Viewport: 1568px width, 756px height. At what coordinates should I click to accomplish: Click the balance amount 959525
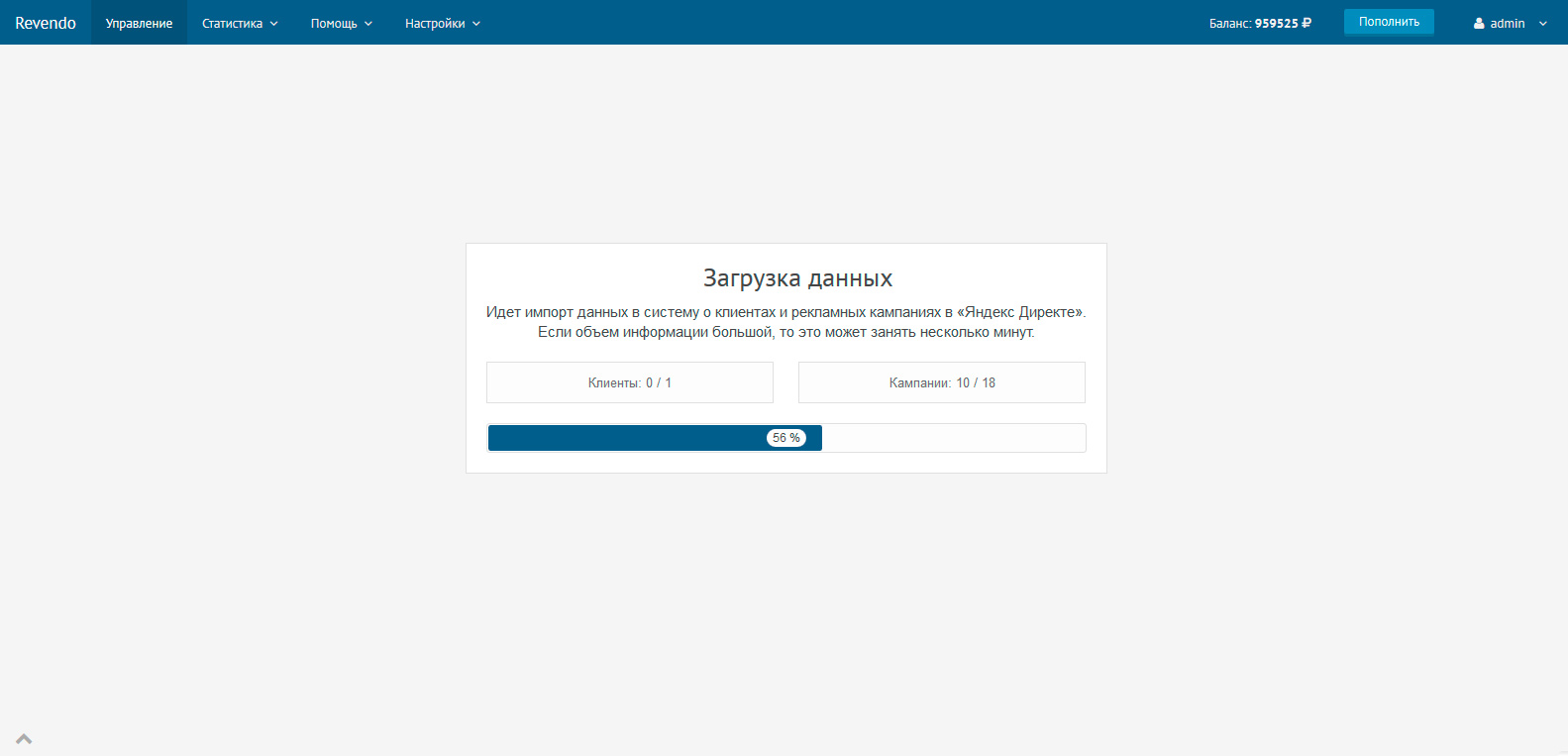[1276, 23]
